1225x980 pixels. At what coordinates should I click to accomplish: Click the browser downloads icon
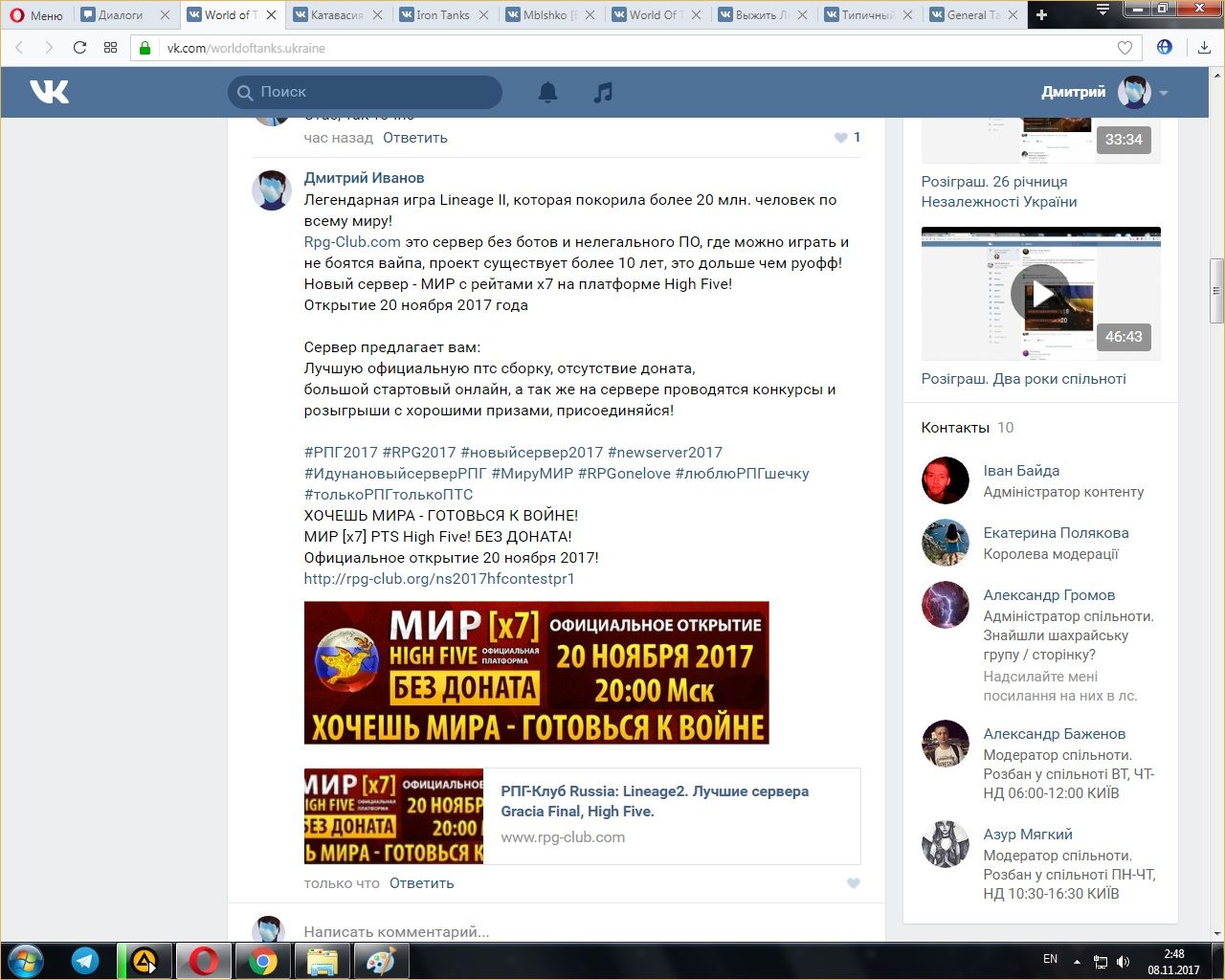pos(1204,47)
